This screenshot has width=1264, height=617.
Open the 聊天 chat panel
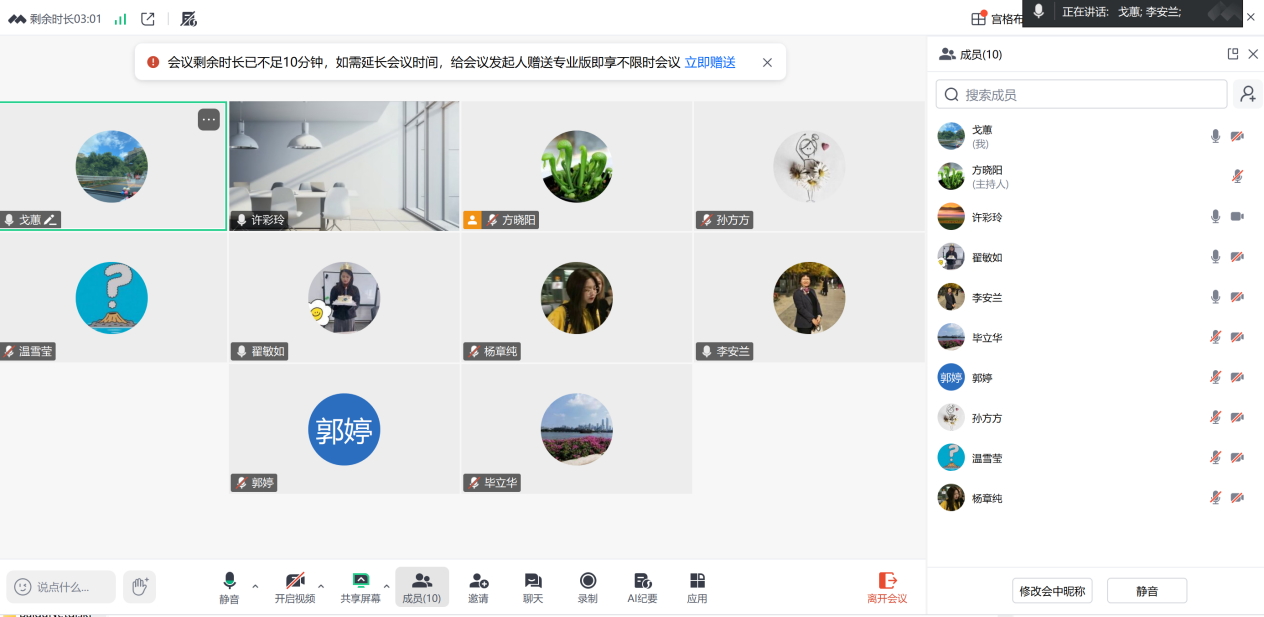pyautogui.click(x=533, y=587)
